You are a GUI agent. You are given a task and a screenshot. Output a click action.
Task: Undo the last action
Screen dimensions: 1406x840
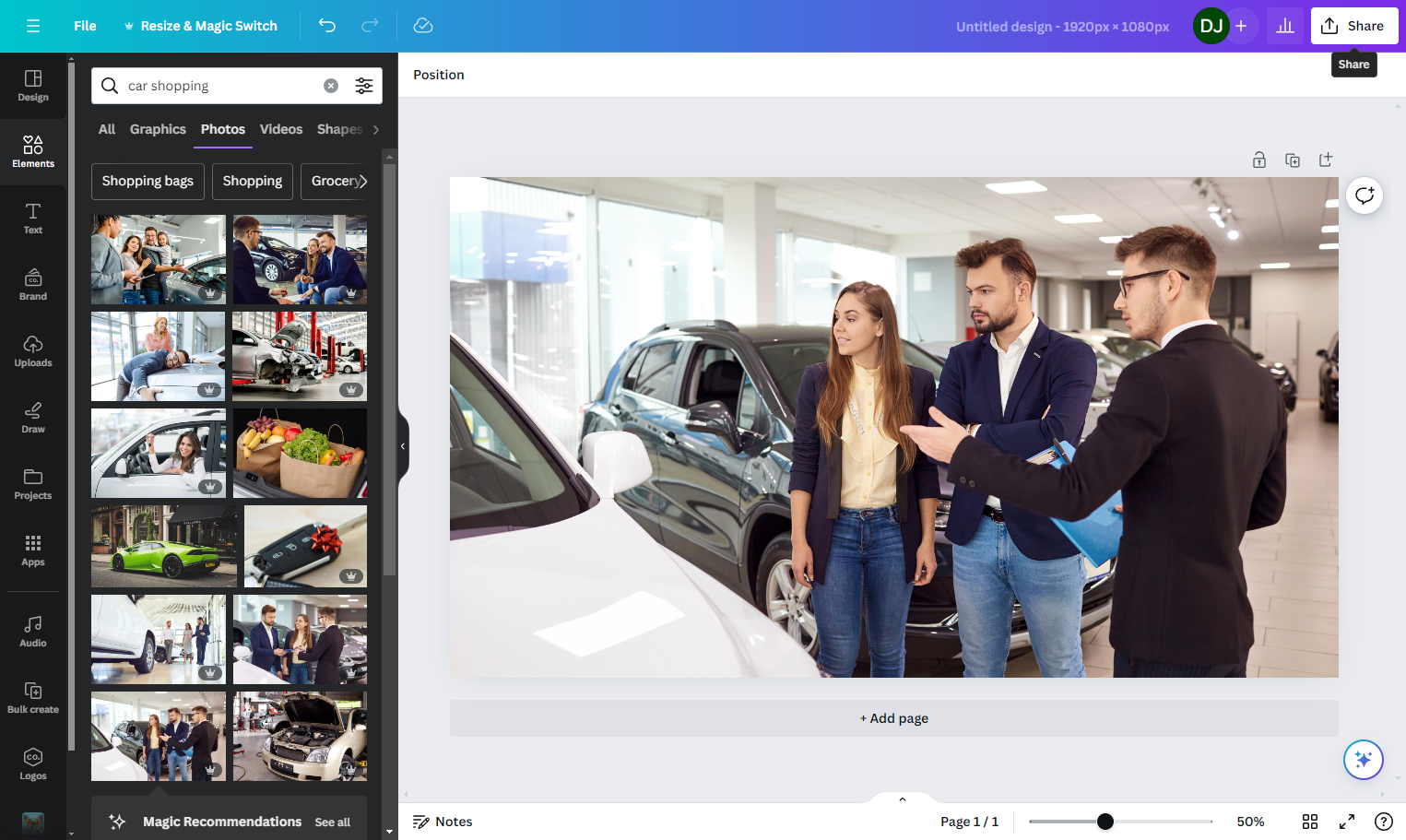327,26
